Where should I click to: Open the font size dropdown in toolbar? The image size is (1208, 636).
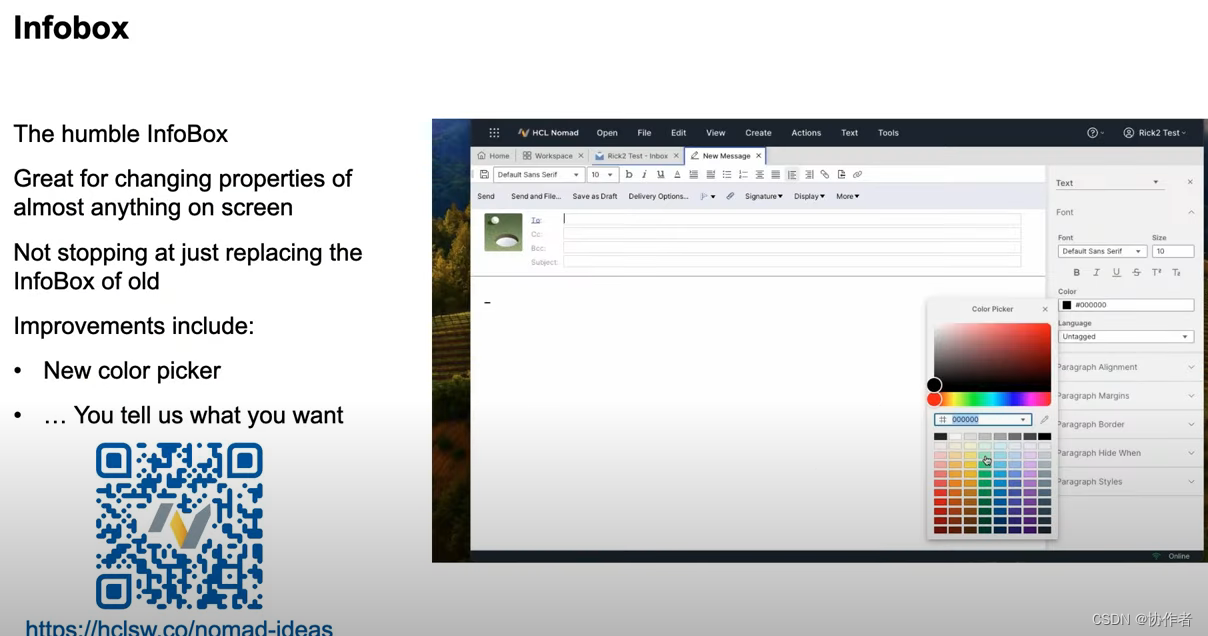pos(603,175)
